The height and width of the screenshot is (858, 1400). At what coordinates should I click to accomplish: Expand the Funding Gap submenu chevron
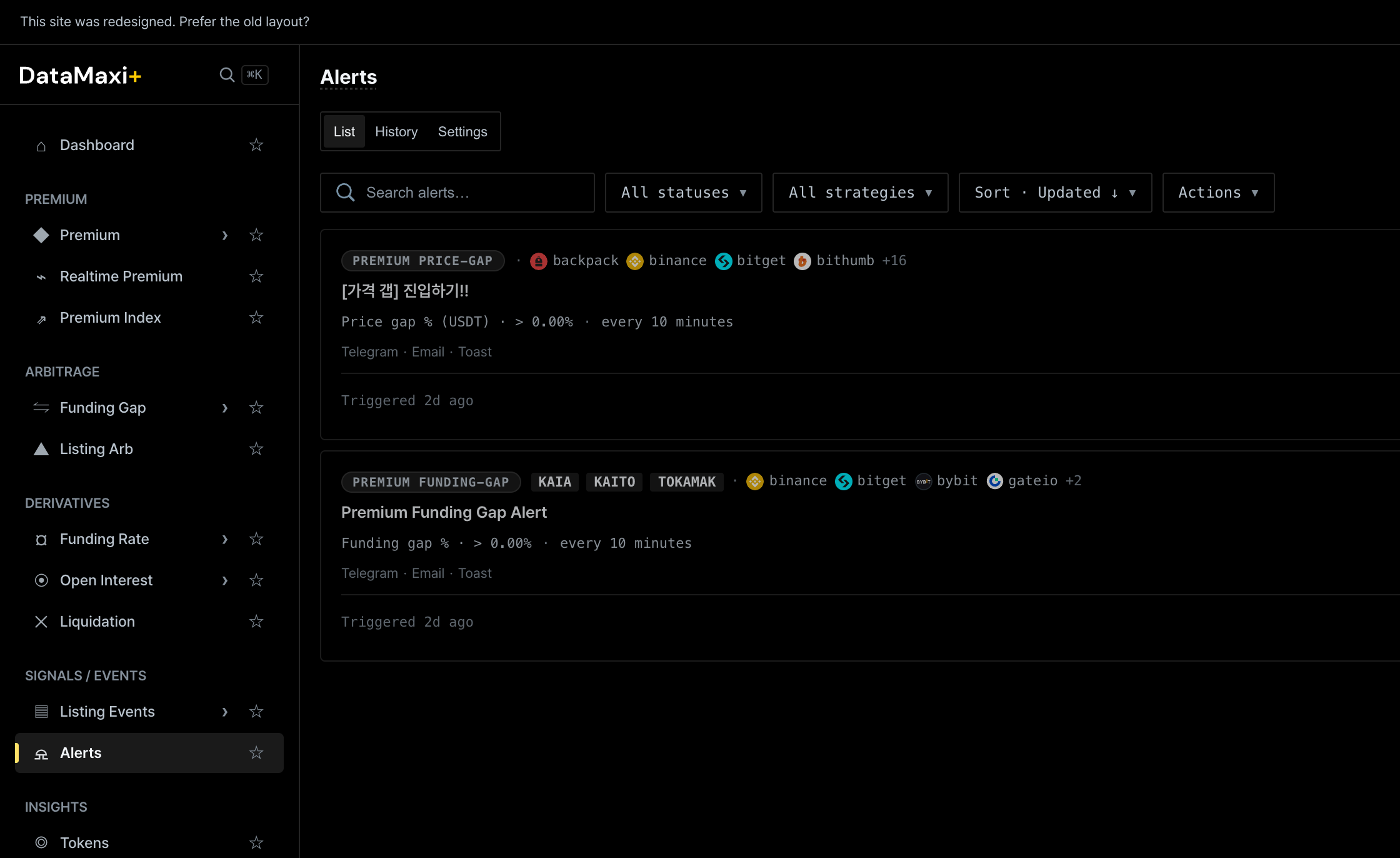click(x=225, y=408)
